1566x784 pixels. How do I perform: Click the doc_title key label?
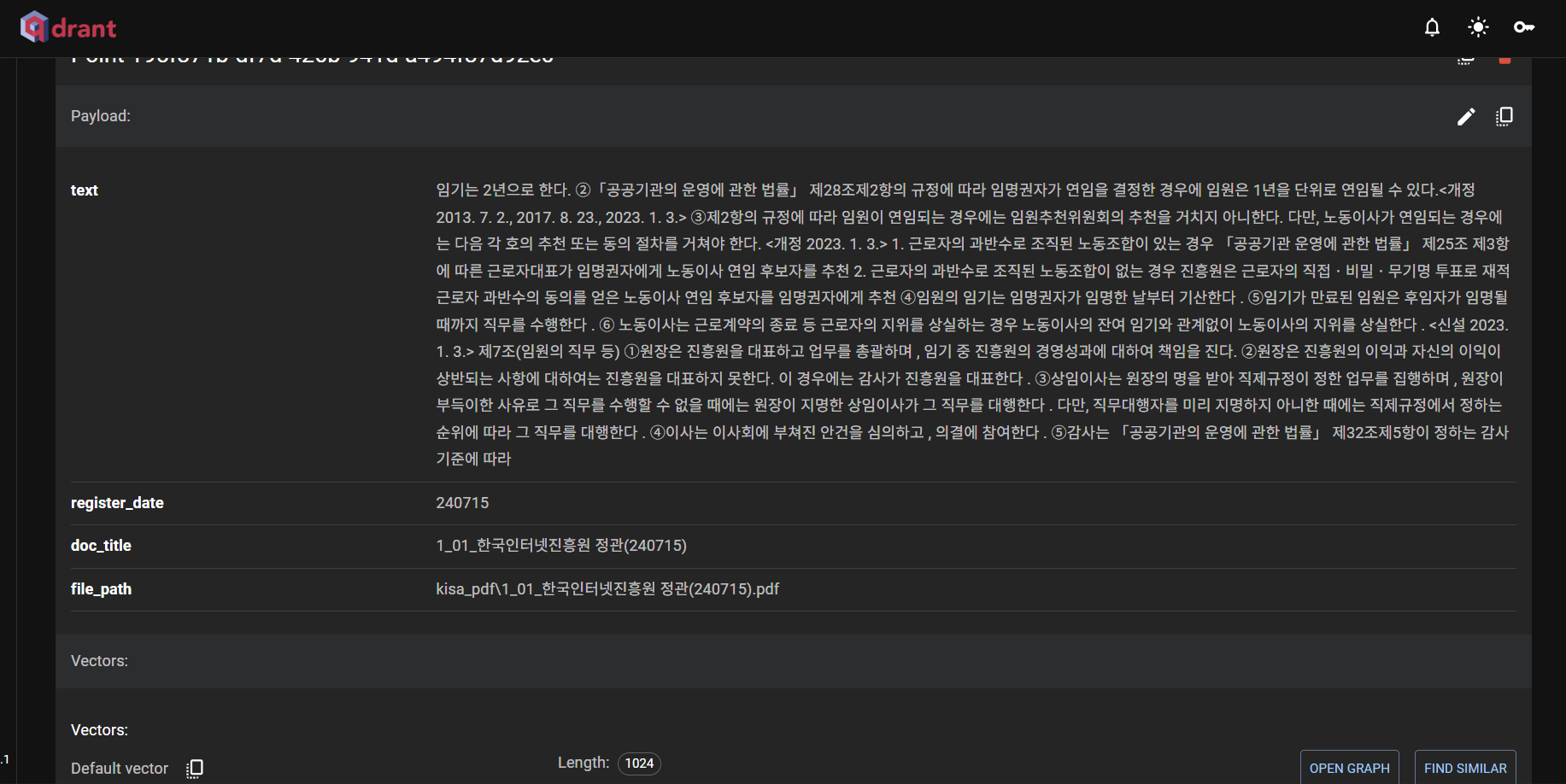[x=101, y=546]
